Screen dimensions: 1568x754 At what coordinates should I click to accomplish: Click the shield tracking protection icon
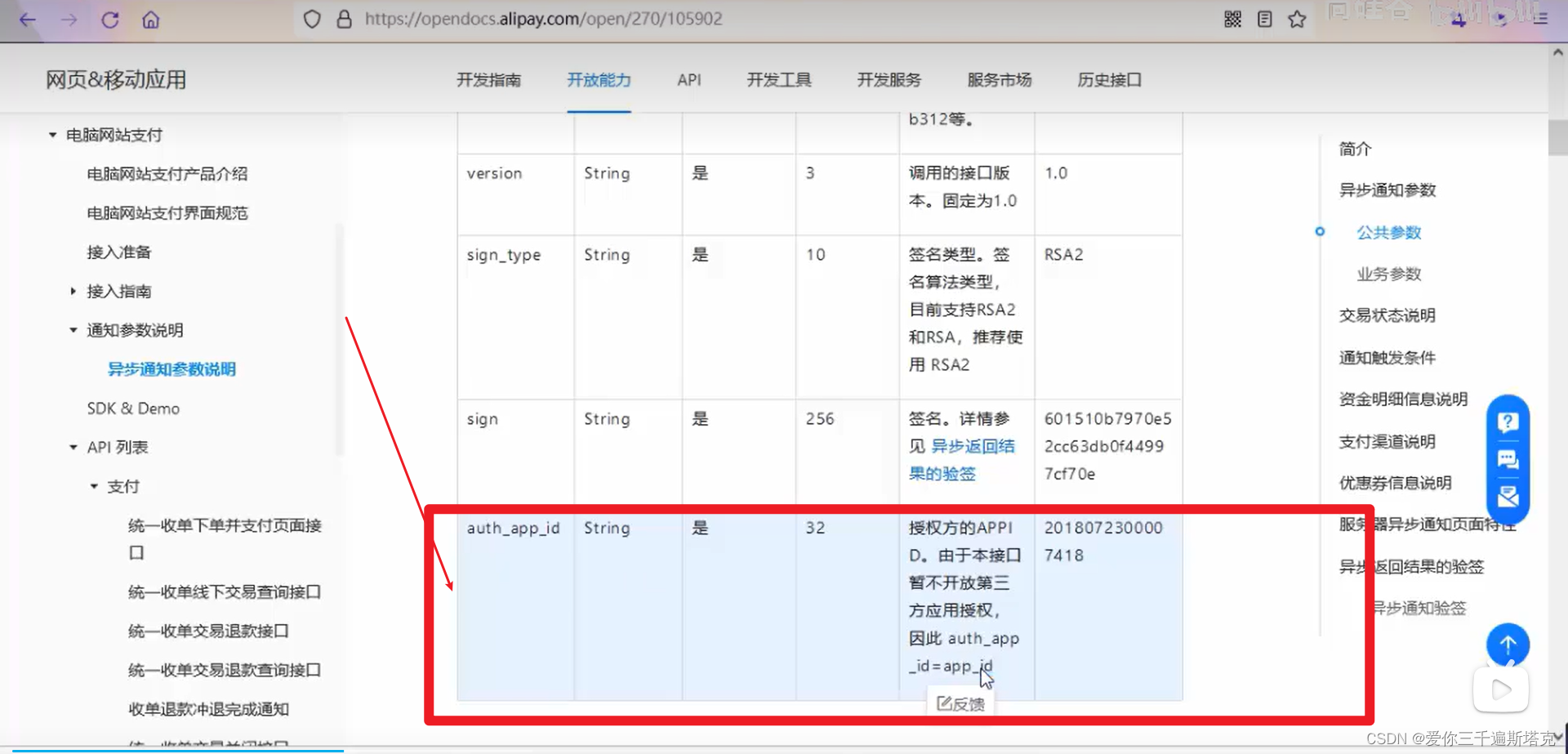point(312,19)
